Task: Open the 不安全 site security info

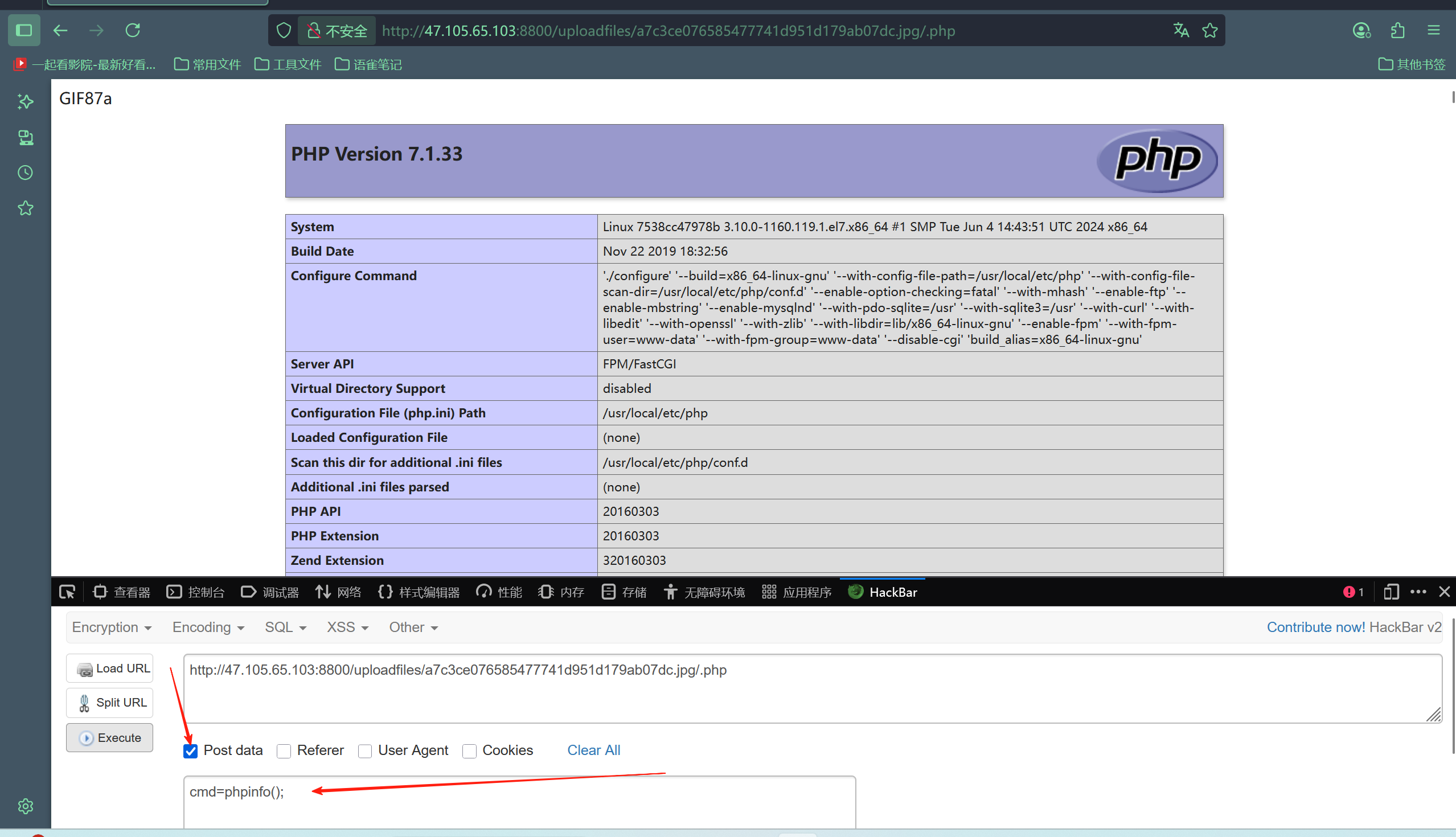Action: tap(337, 31)
